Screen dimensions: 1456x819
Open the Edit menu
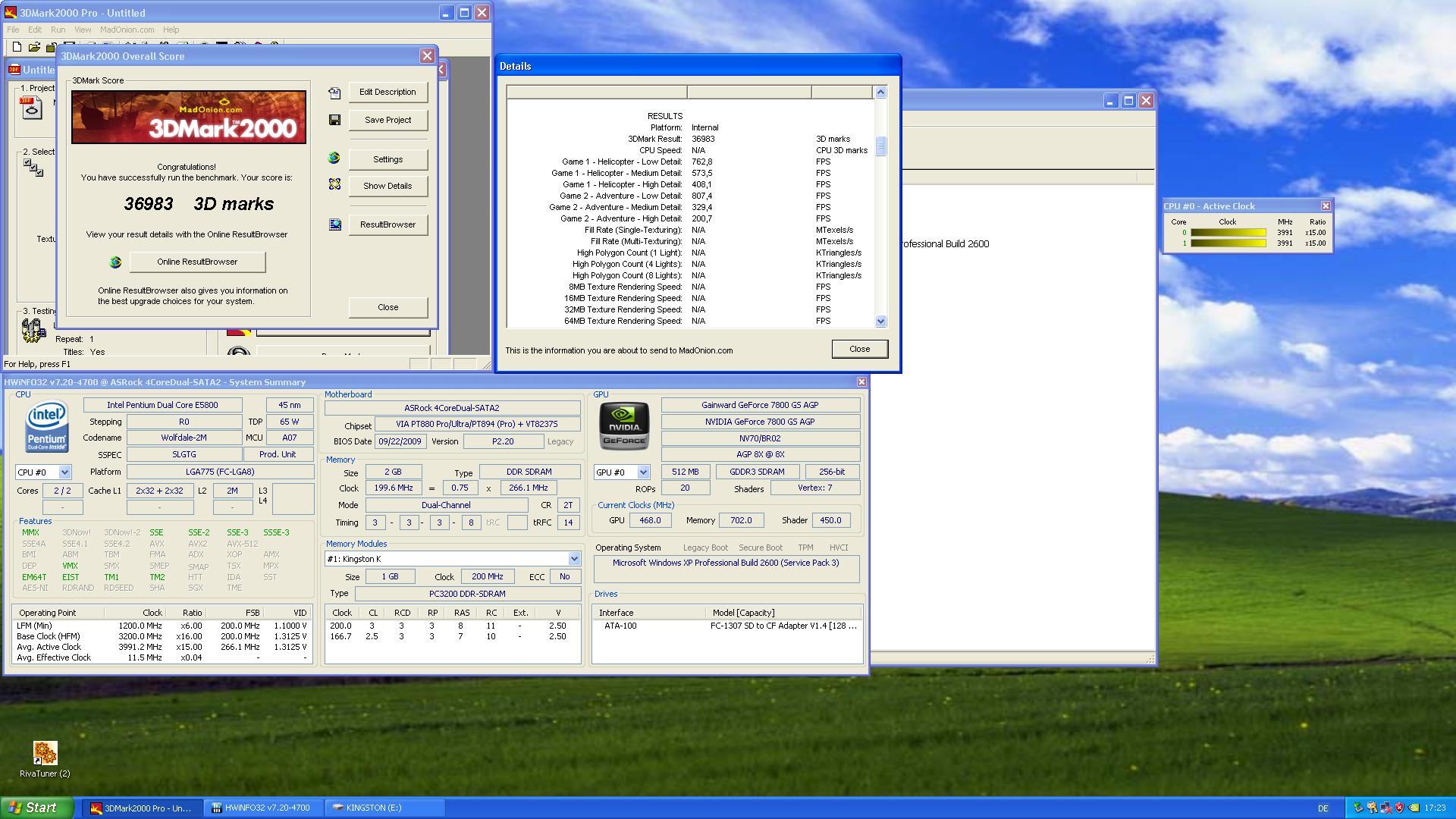(35, 30)
